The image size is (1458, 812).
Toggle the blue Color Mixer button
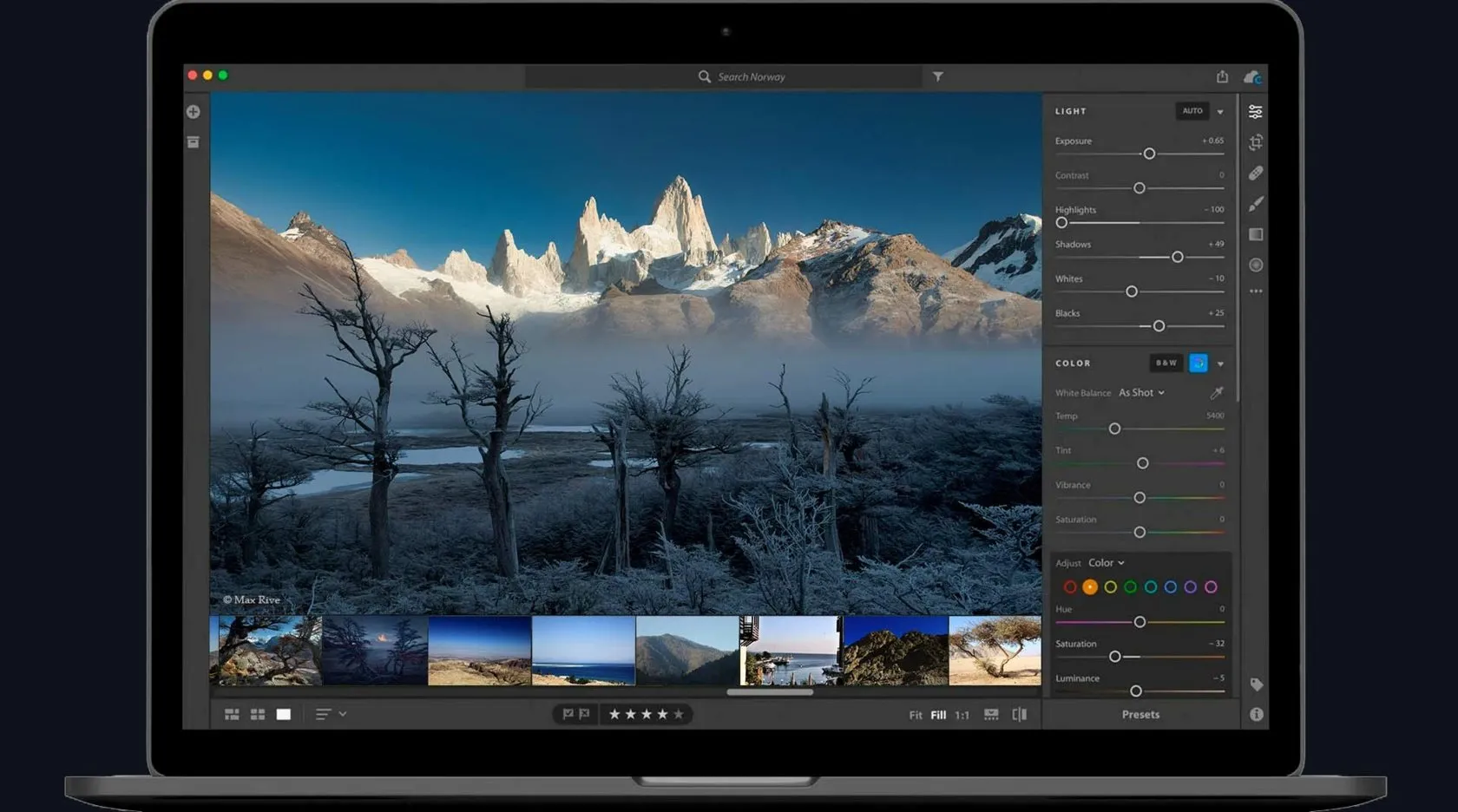pos(1198,363)
